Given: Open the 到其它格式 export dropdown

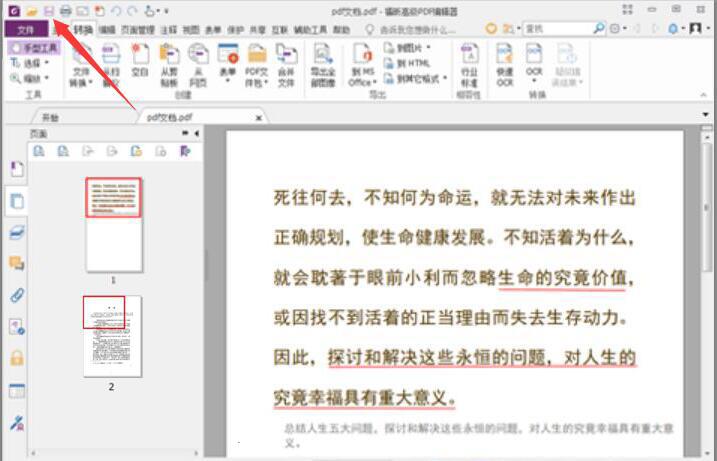Looking at the screenshot, I should (415, 79).
